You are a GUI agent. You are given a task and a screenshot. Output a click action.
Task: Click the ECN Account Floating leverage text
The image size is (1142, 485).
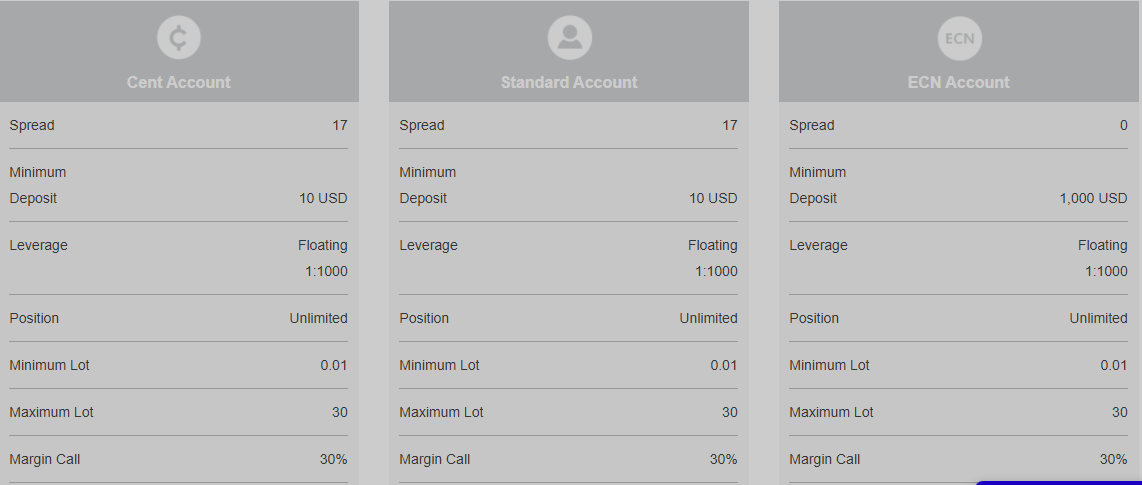1103,245
